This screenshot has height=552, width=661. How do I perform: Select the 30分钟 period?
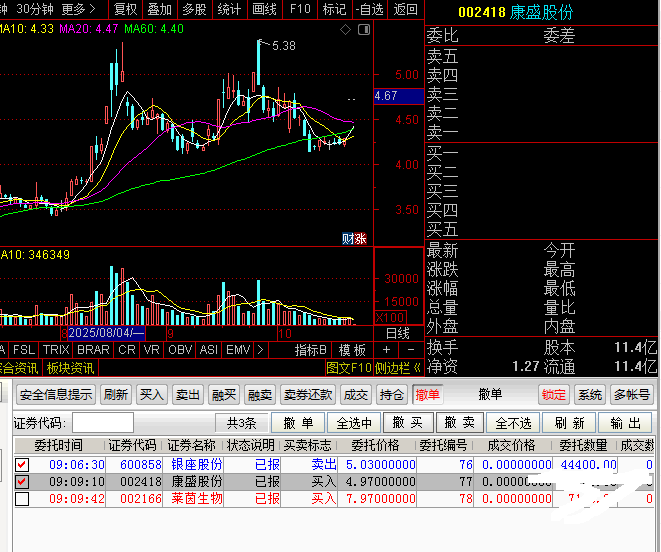pos(35,9)
